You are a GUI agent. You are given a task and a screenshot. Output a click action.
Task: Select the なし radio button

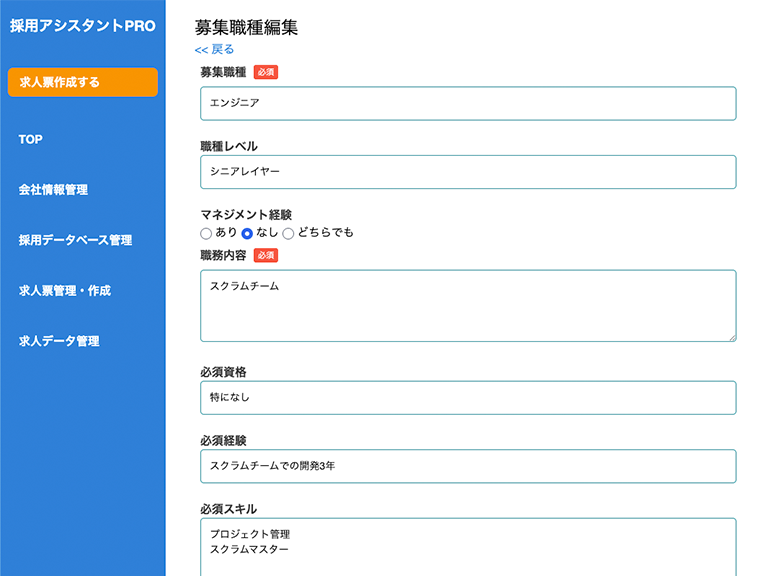tap(247, 234)
